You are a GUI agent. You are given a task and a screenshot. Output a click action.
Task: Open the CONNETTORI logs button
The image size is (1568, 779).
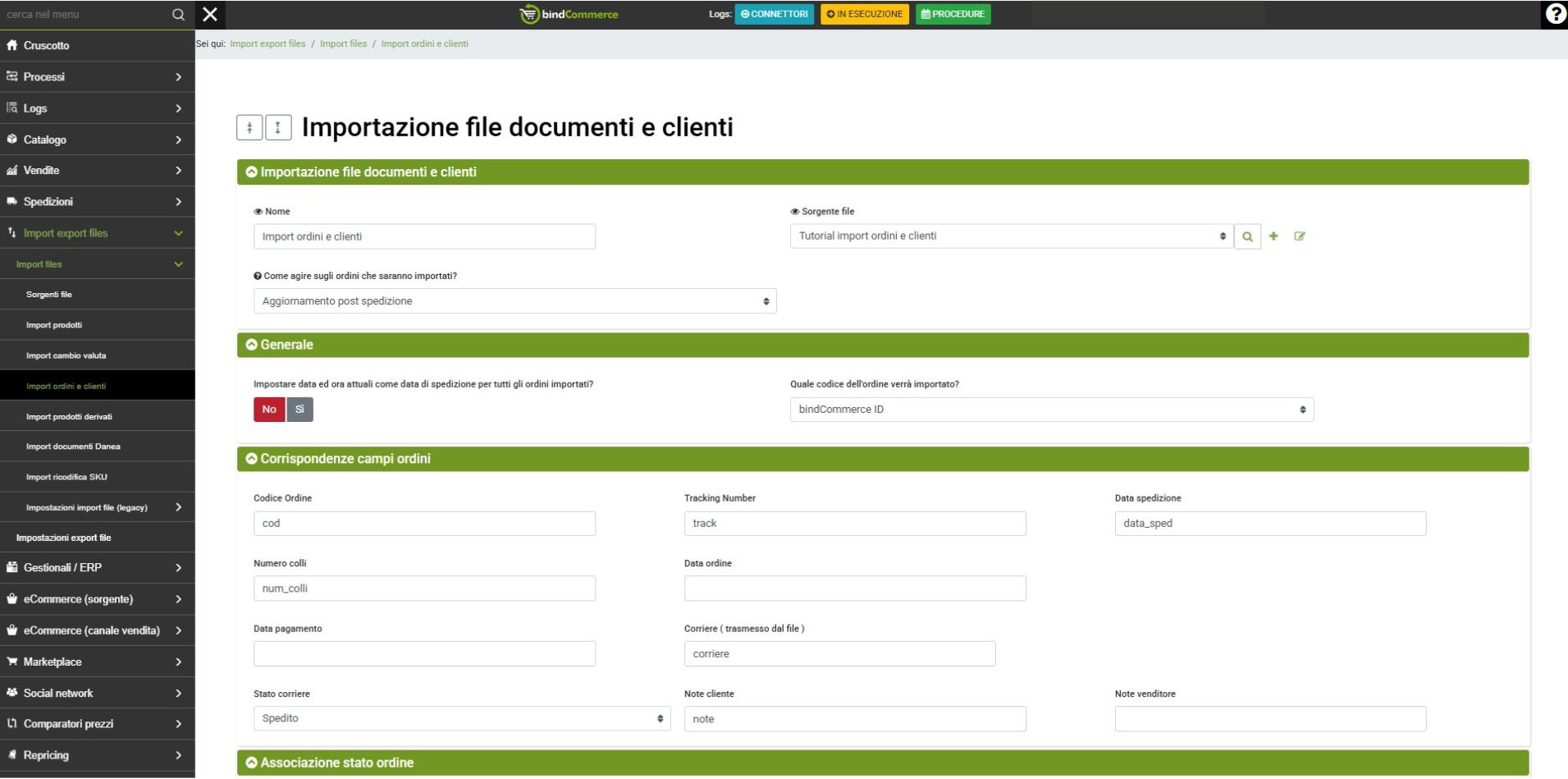(x=774, y=14)
